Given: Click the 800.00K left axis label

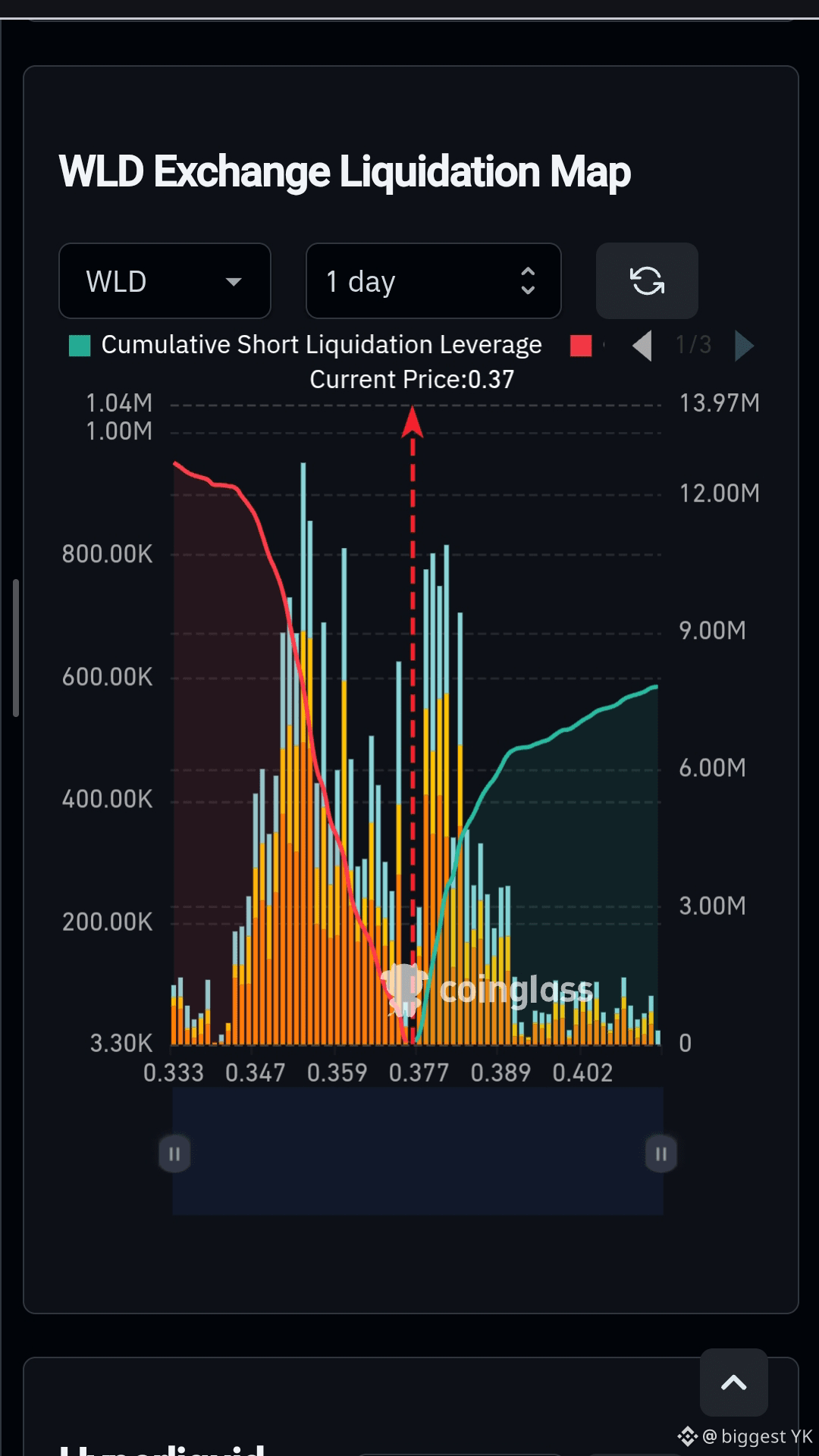Looking at the screenshot, I should pyautogui.click(x=108, y=554).
